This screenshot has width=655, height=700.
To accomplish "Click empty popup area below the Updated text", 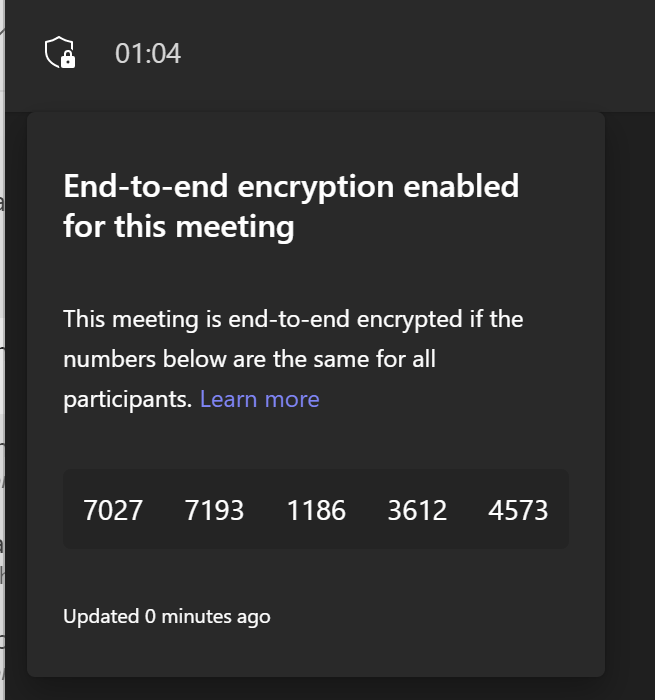I will click(x=316, y=652).
